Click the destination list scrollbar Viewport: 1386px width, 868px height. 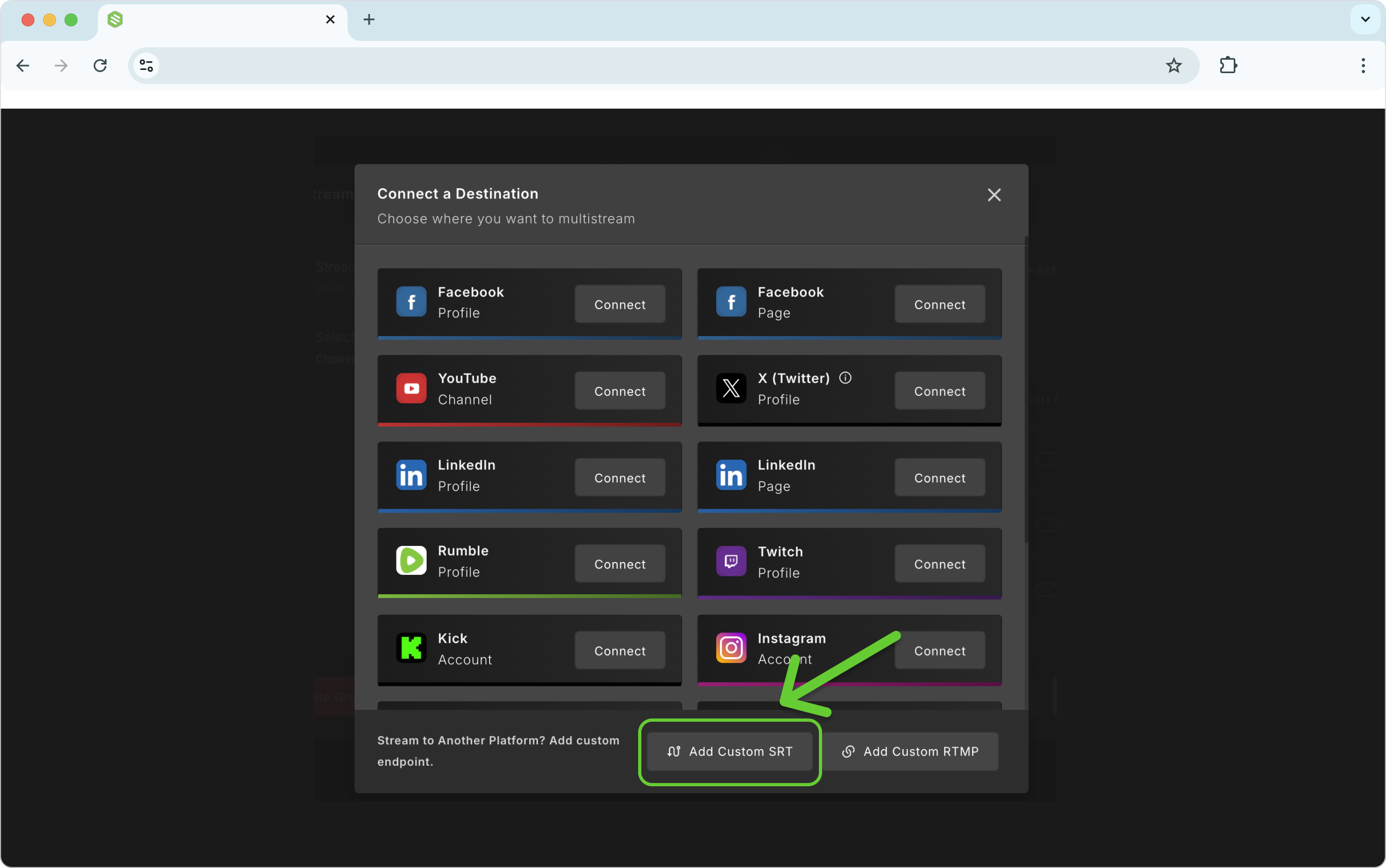[1026, 390]
